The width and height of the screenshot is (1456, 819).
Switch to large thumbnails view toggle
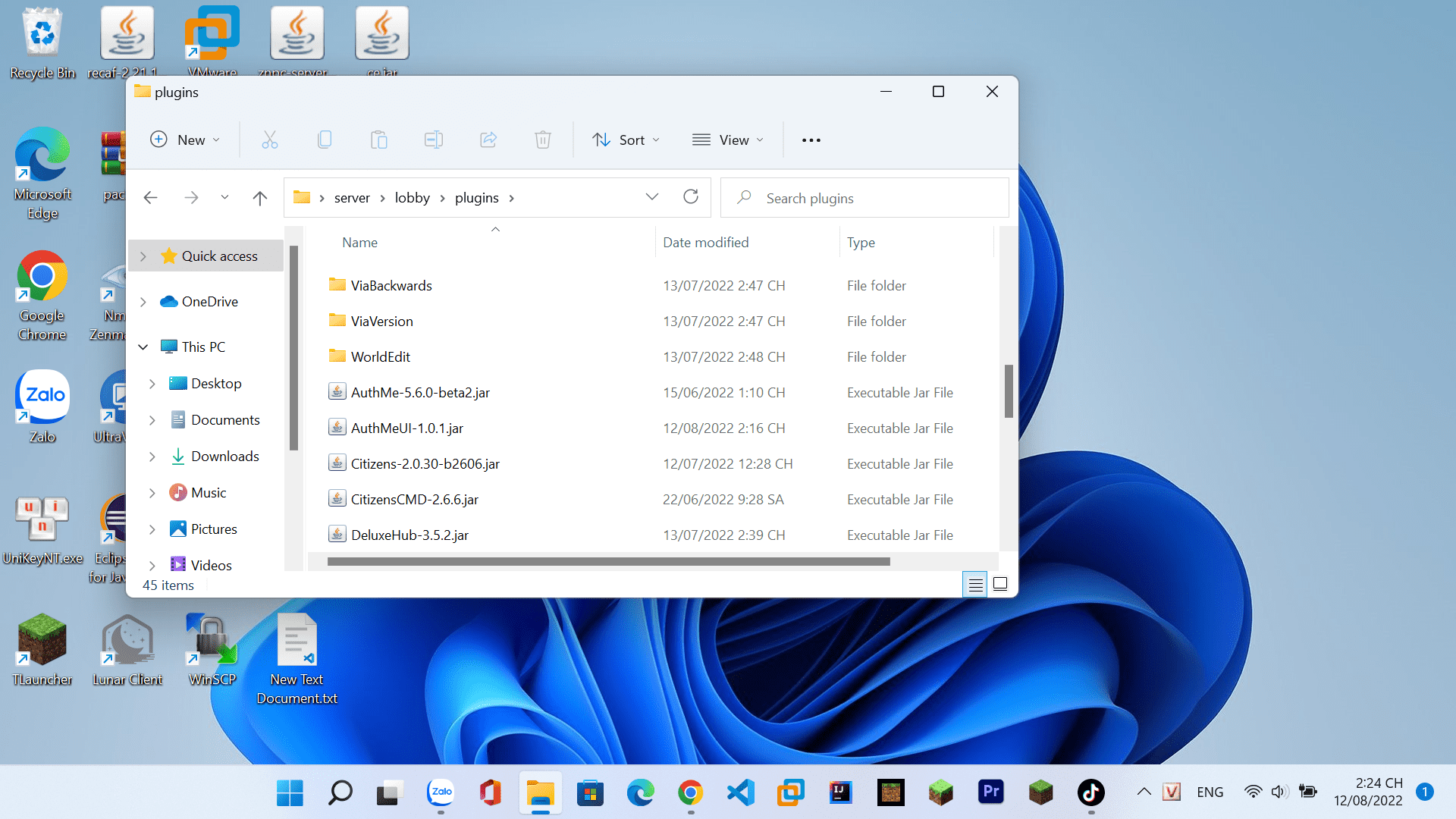(1000, 584)
